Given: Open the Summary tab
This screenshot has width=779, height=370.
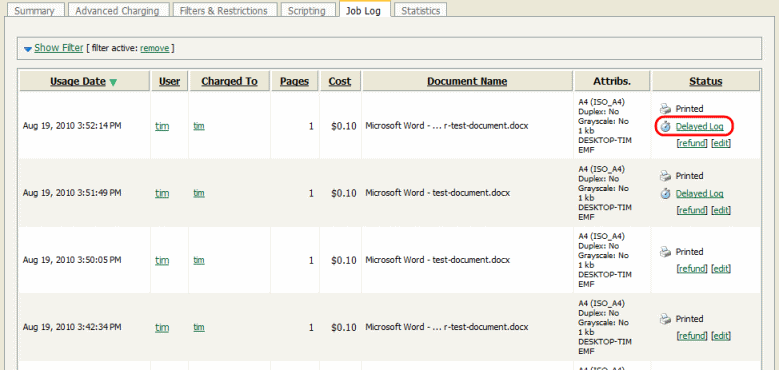Looking at the screenshot, I should pos(35,10).
